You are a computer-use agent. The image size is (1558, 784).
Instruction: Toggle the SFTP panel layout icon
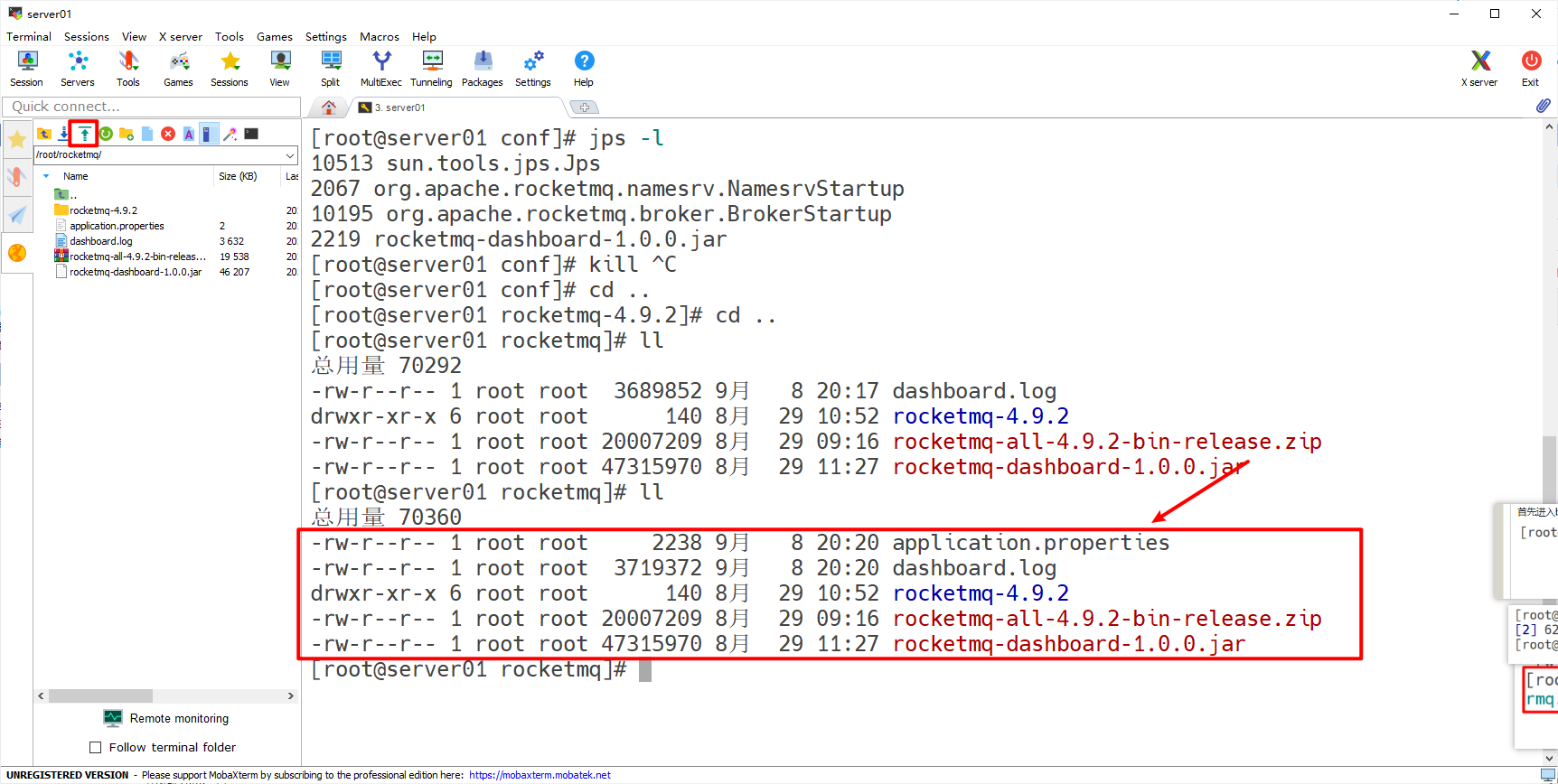(209, 134)
